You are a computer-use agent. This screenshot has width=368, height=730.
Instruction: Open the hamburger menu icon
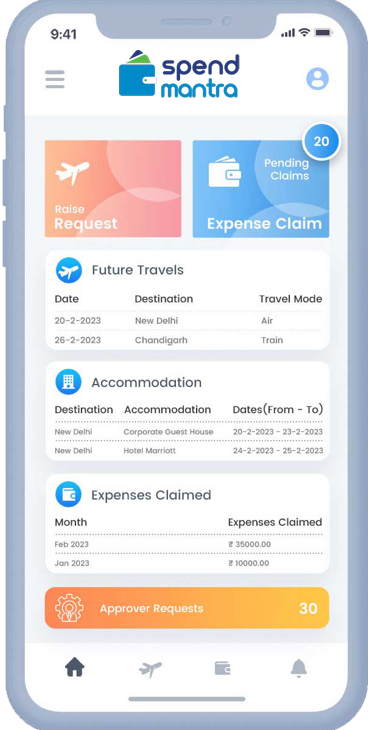click(x=55, y=79)
